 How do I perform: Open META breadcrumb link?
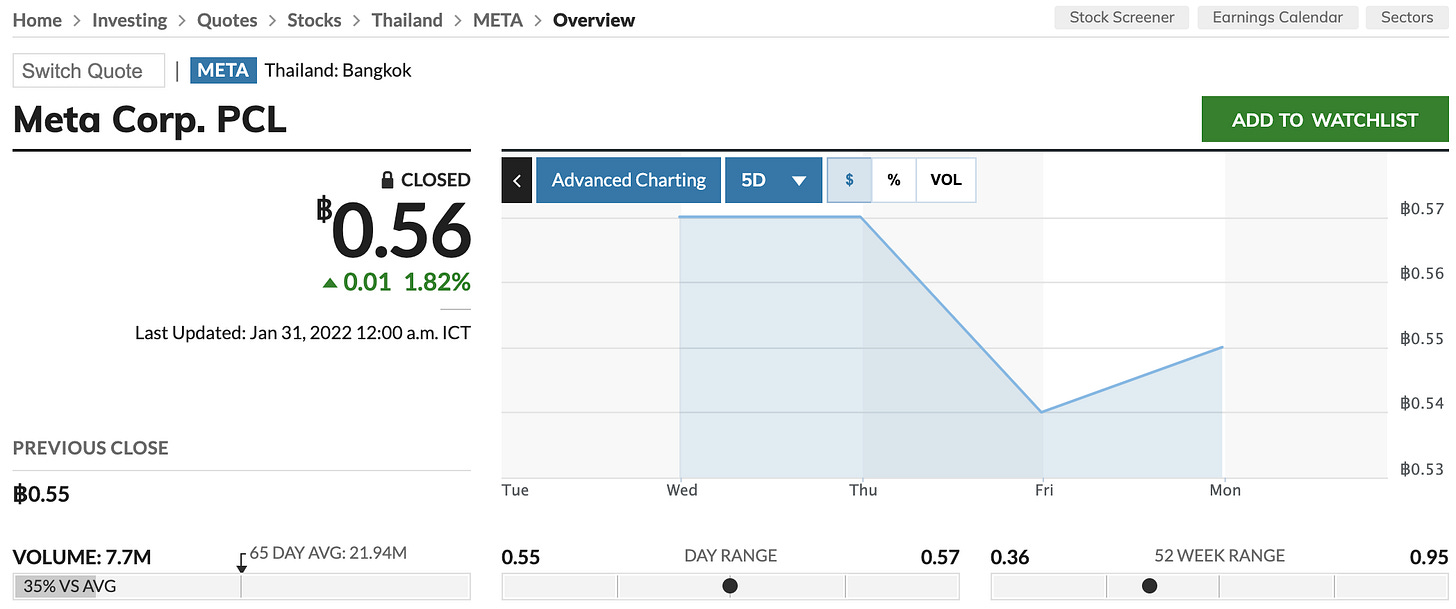(x=498, y=20)
